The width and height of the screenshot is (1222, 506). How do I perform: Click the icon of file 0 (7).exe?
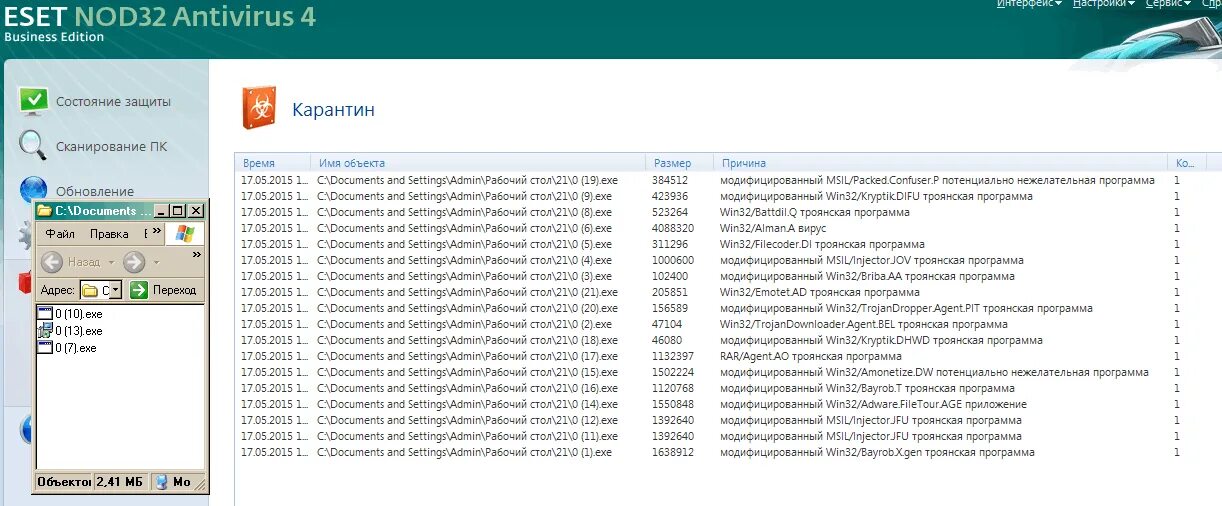45,348
